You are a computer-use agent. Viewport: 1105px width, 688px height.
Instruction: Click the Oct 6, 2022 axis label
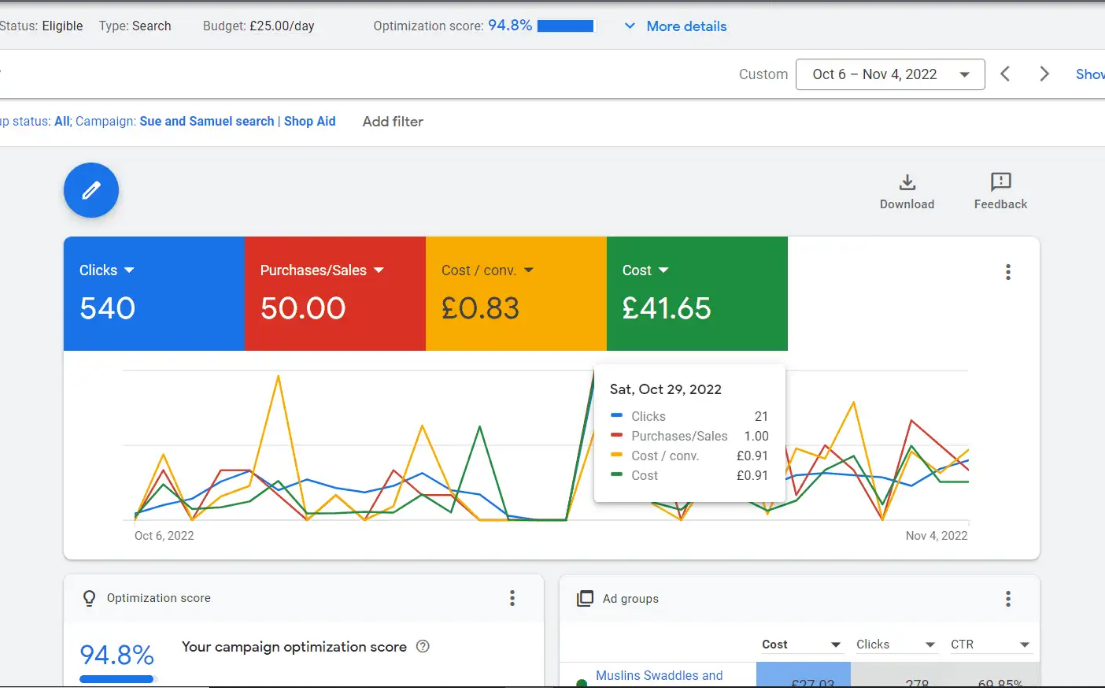164,536
